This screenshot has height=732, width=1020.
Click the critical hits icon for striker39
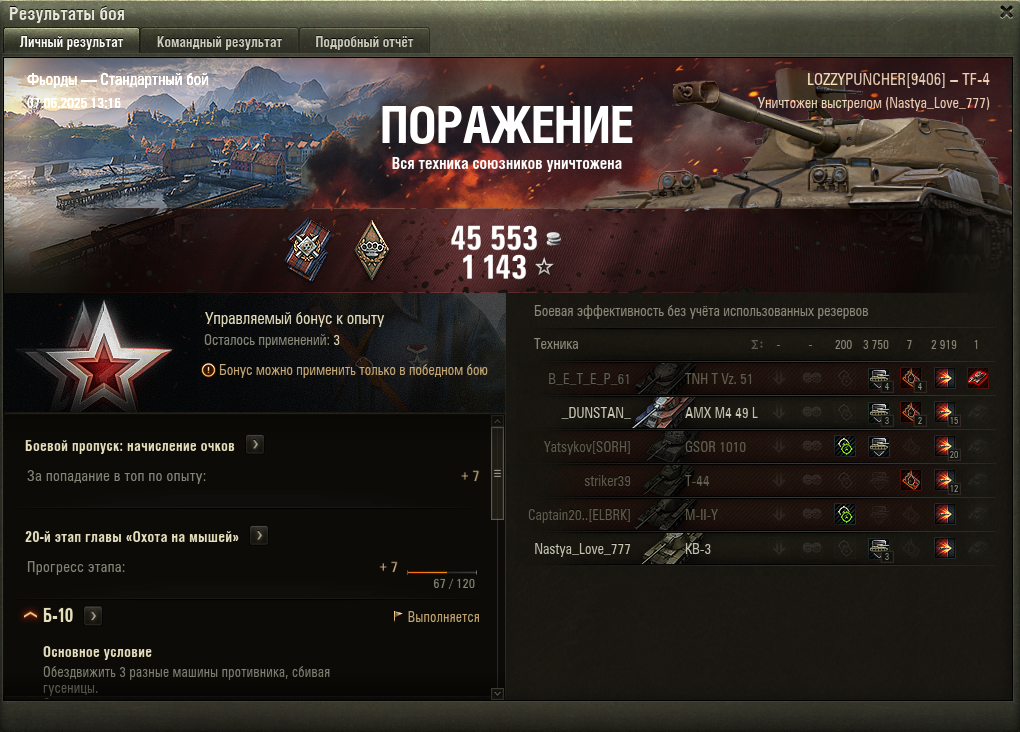pos(911,480)
